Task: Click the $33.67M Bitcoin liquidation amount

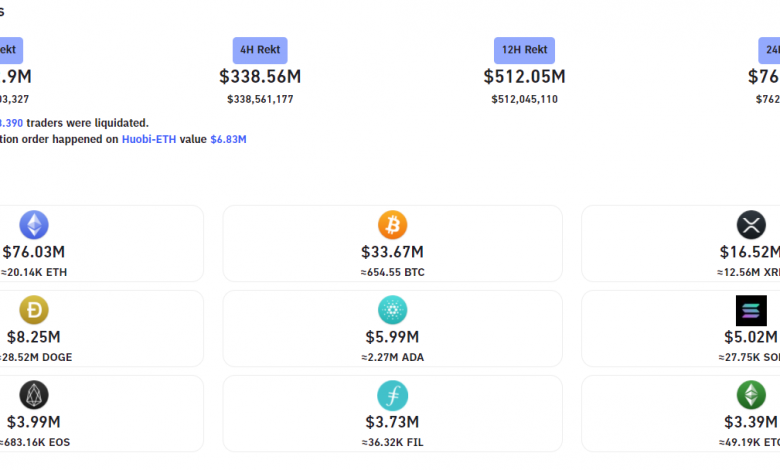Action: [392, 252]
